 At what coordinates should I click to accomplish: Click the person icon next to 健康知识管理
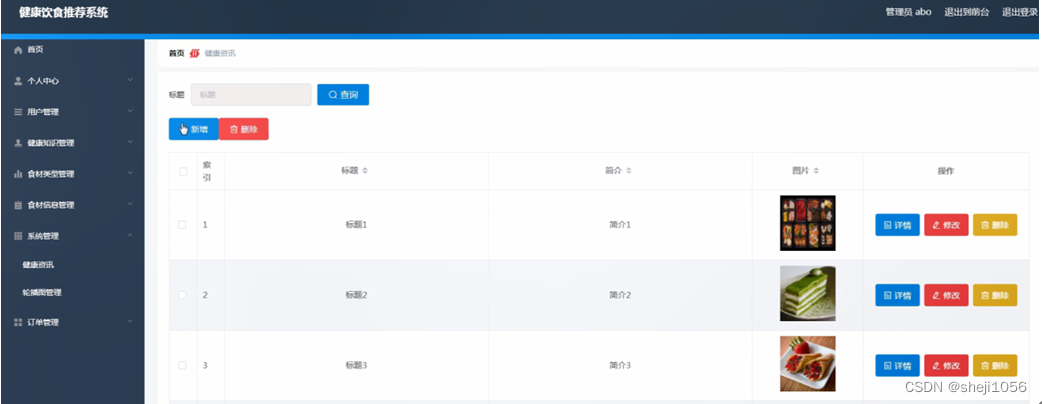pyautogui.click(x=18, y=143)
